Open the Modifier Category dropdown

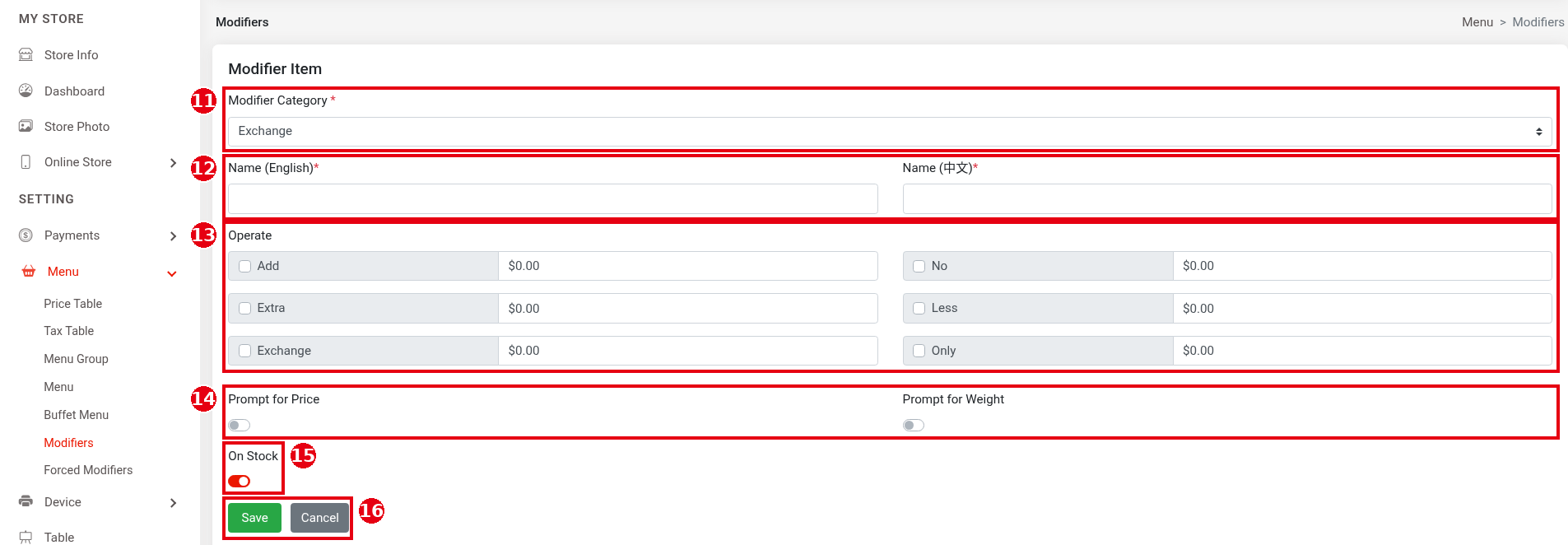[x=890, y=132]
